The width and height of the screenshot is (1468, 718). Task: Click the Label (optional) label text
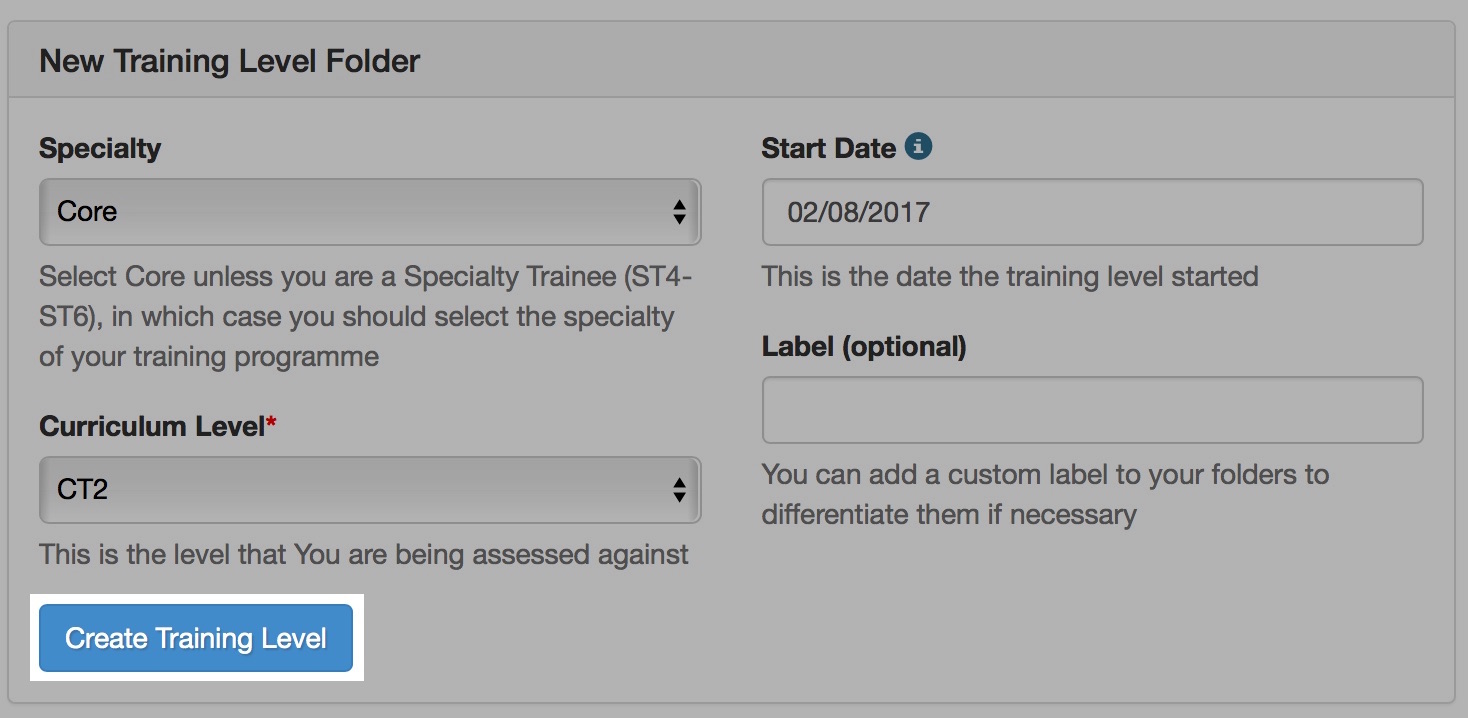(x=864, y=346)
